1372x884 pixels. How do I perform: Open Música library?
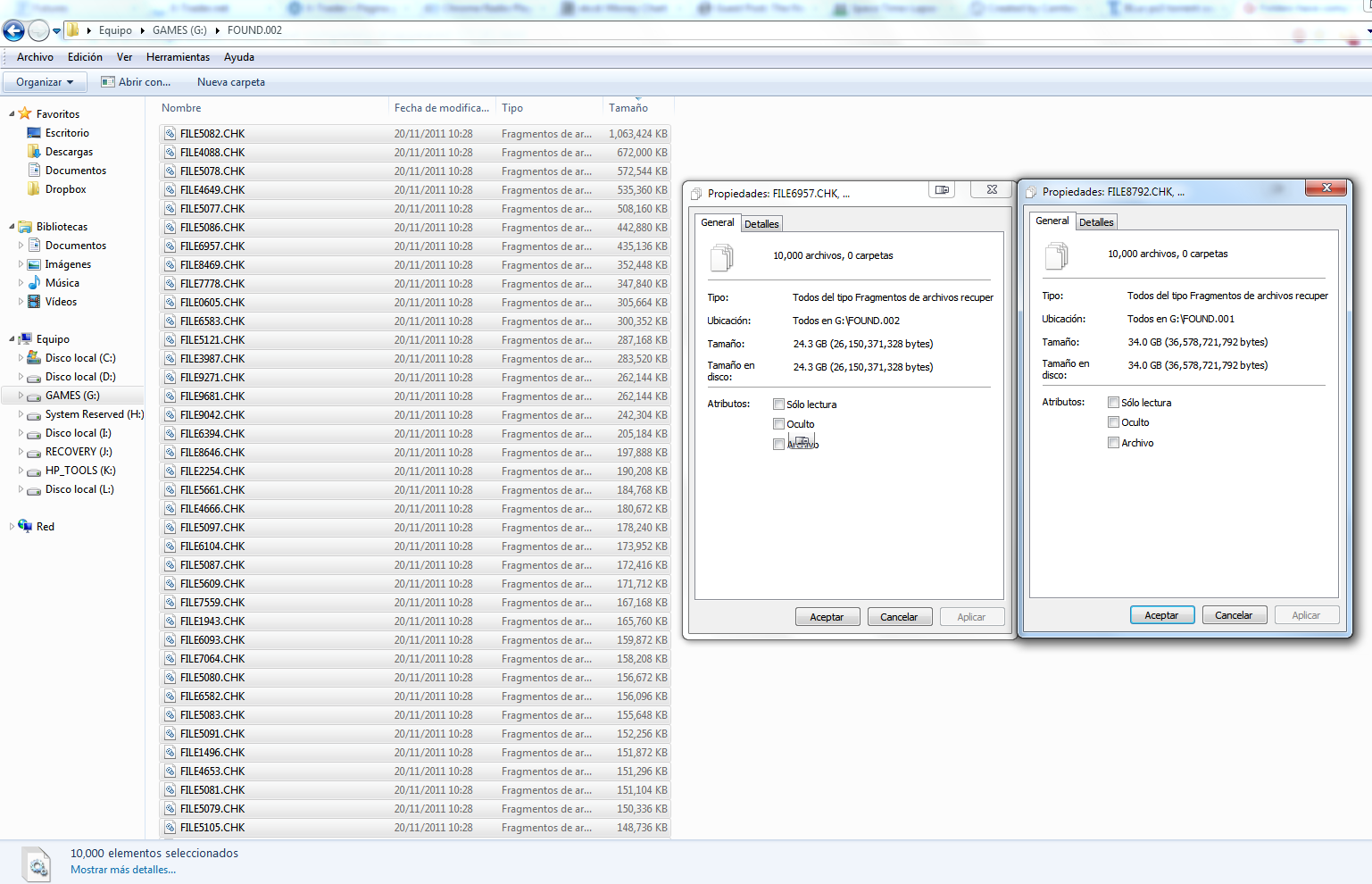coord(62,282)
